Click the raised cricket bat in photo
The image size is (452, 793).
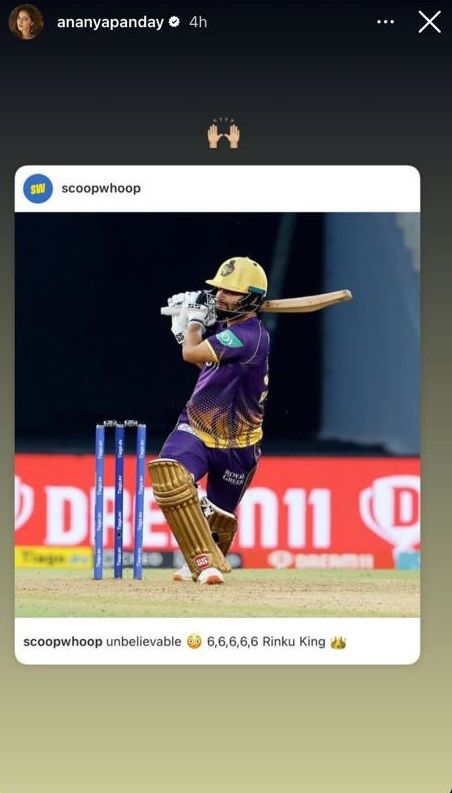[306, 302]
